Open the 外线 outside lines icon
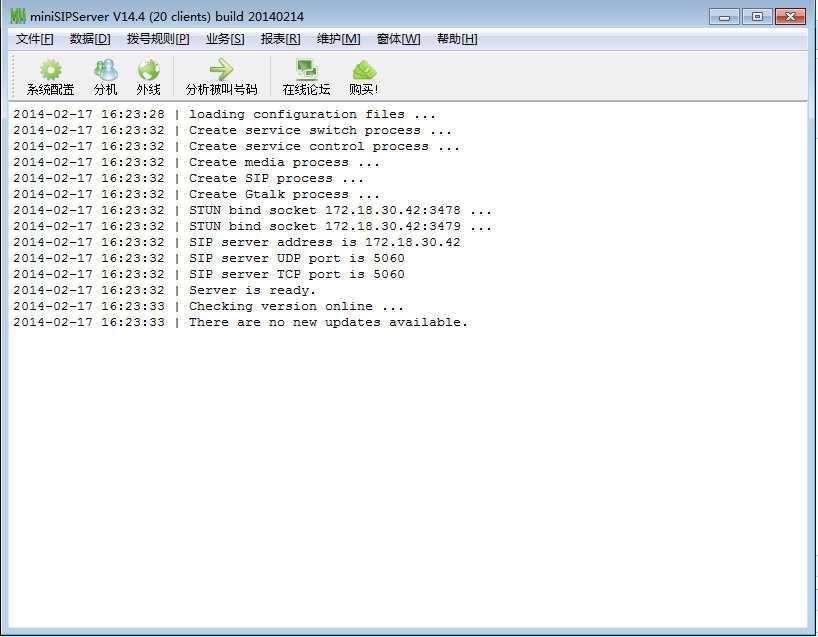 point(149,77)
